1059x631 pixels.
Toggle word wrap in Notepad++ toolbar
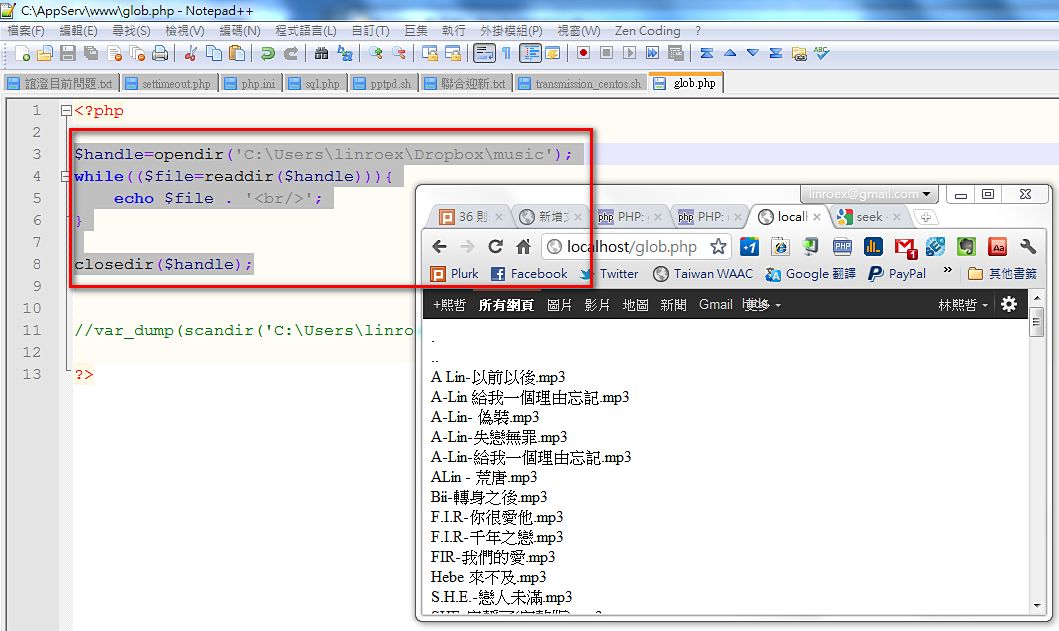point(484,53)
